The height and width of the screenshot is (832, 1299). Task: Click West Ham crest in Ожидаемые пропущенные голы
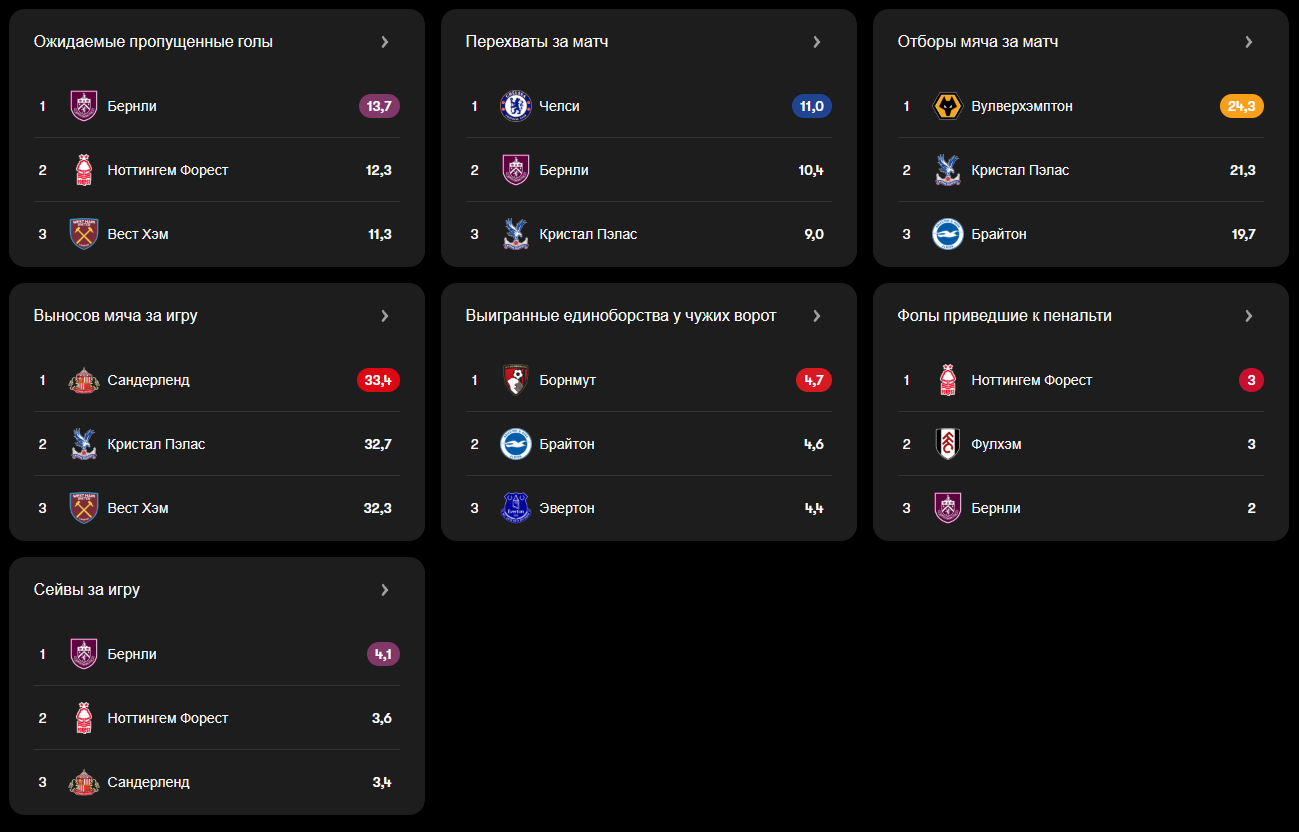pos(84,234)
